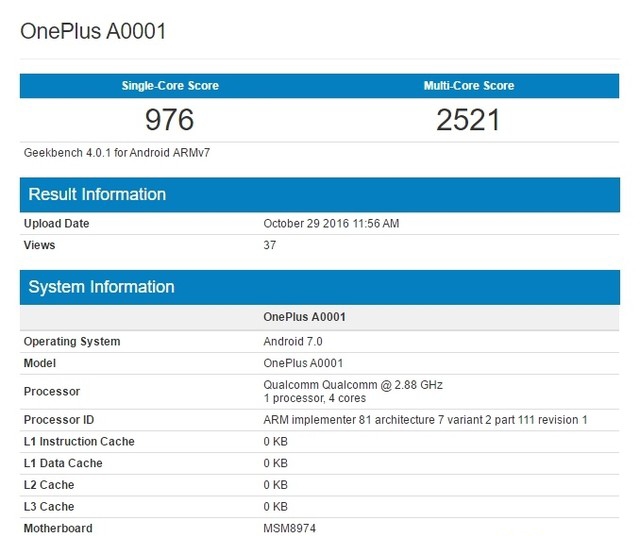Image resolution: width=640 pixels, height=536 pixels.
Task: Click the Result Information section header
Action: point(97,194)
